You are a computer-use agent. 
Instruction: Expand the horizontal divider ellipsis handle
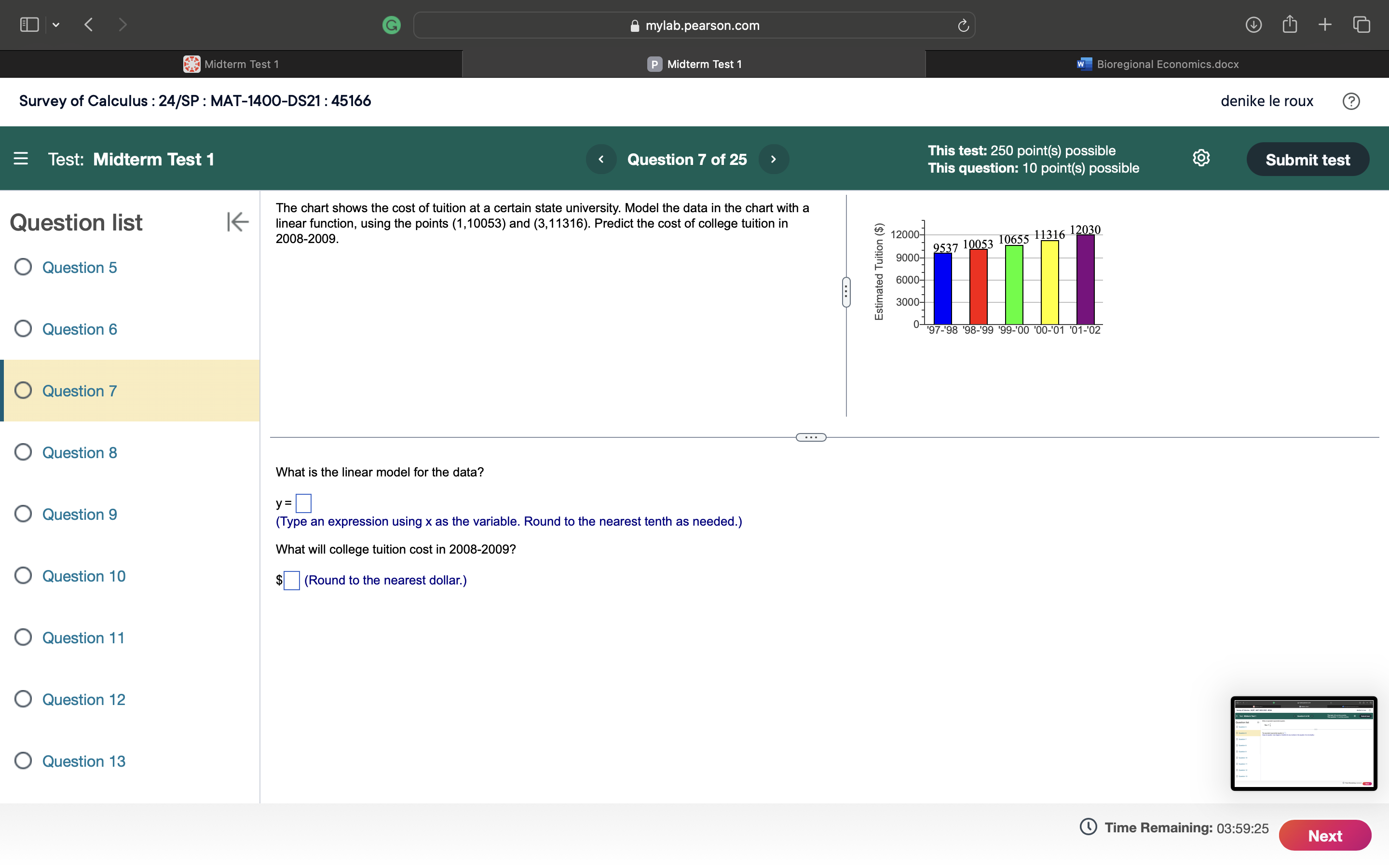click(x=810, y=437)
